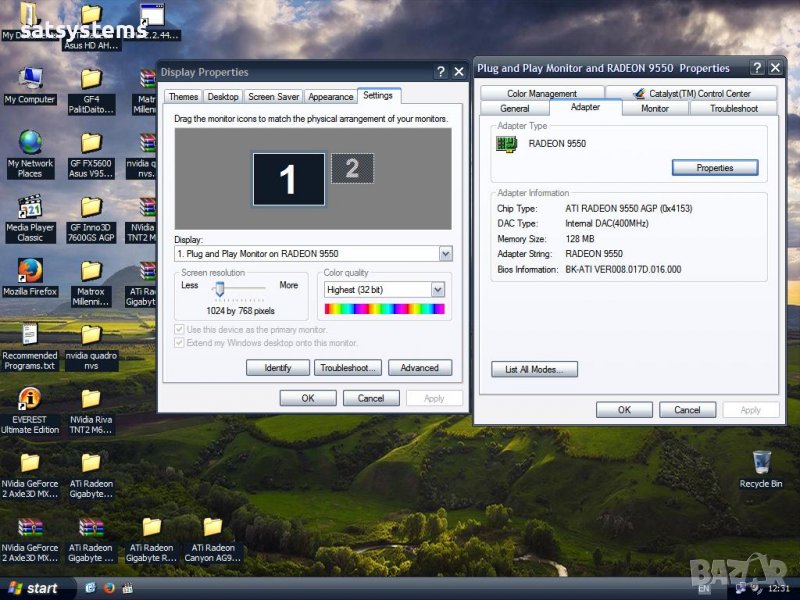Select monitor 2 in arrangement preview
This screenshot has height=600, width=800.
[x=352, y=168]
